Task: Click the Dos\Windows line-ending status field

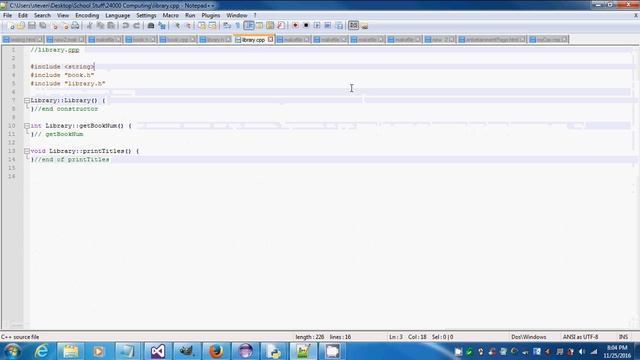Action: pos(529,337)
